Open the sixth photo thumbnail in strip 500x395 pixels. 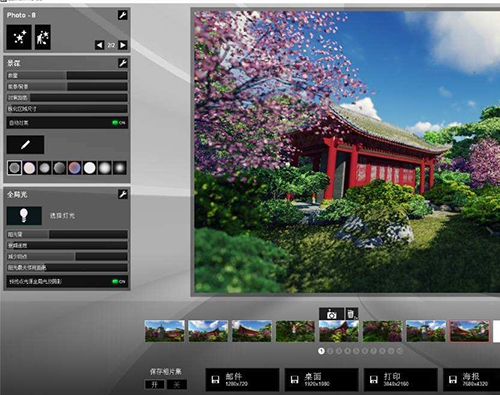[x=382, y=331]
